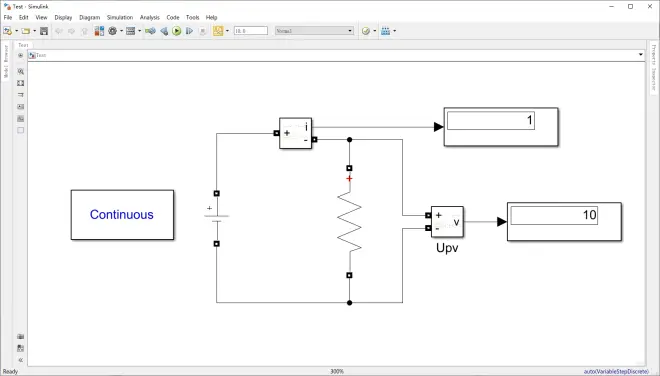
Task: Toggle the Model Browser side tab
Action: [5, 61]
